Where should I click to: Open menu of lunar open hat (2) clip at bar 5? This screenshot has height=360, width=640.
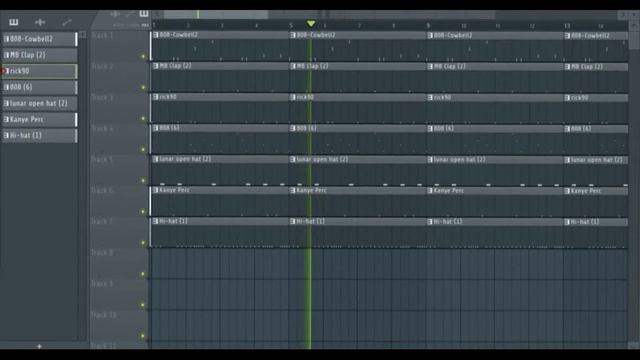coord(293,160)
